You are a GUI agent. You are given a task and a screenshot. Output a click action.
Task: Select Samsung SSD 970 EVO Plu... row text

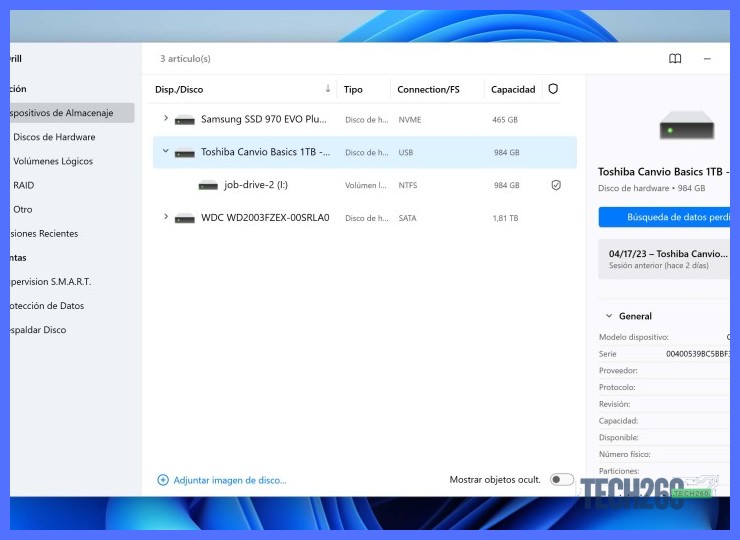263,119
